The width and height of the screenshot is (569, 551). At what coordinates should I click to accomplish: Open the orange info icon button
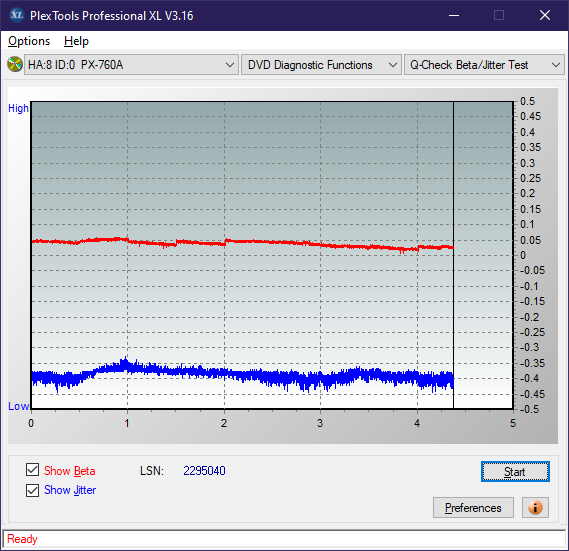point(535,507)
